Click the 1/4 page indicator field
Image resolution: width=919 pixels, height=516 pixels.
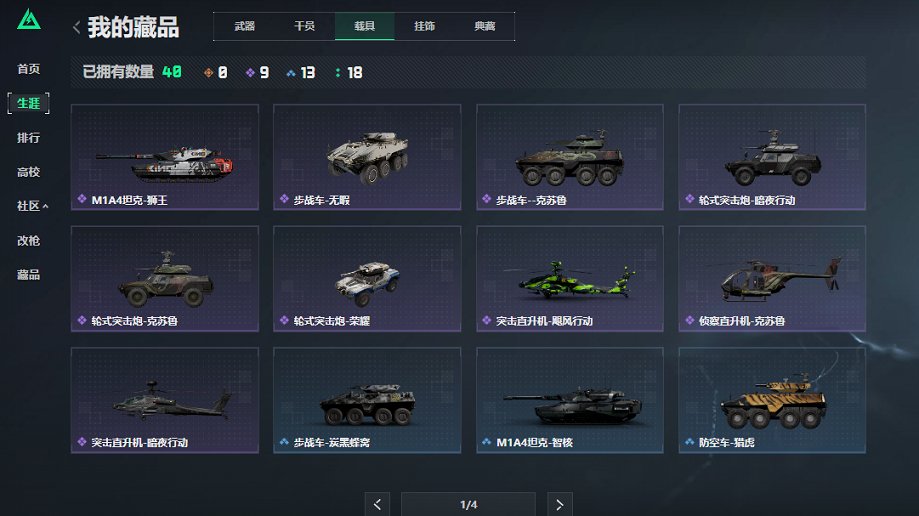[468, 504]
